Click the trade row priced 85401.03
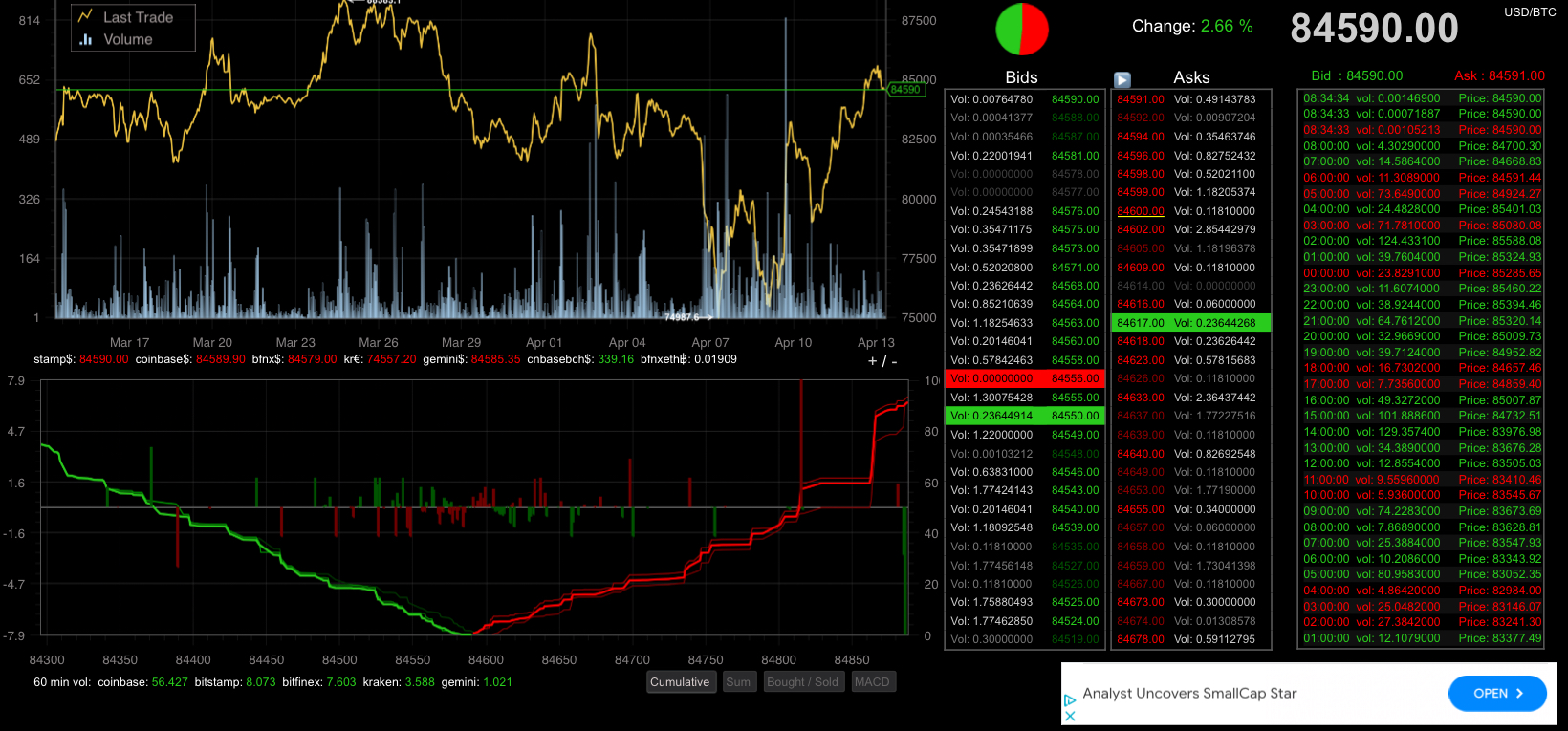Image resolution: width=1568 pixels, height=731 pixels. pos(1422,209)
